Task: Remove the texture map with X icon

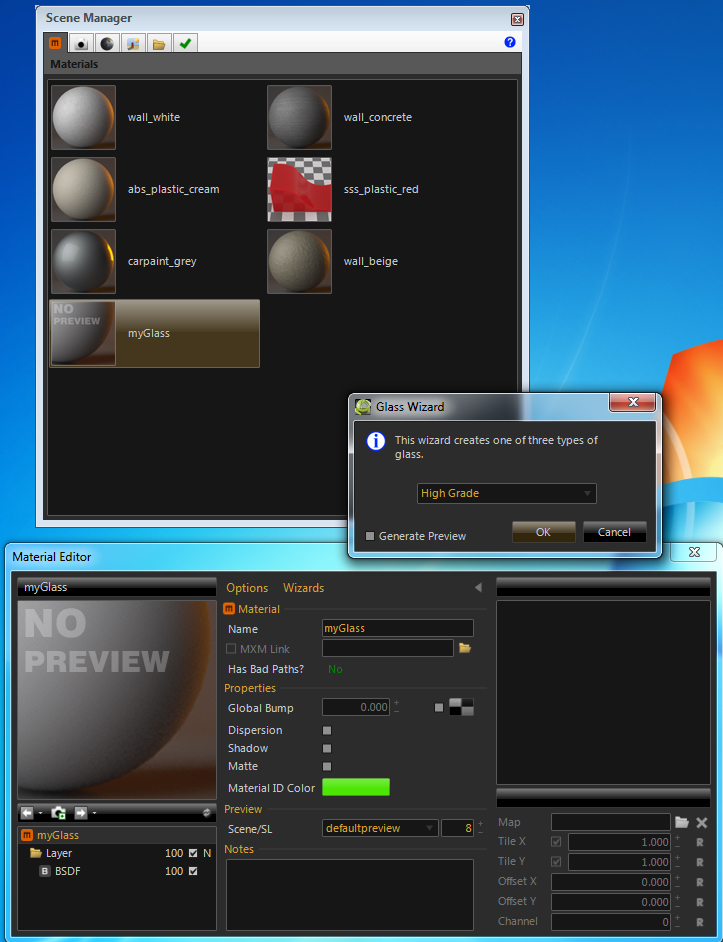Action: [701, 822]
